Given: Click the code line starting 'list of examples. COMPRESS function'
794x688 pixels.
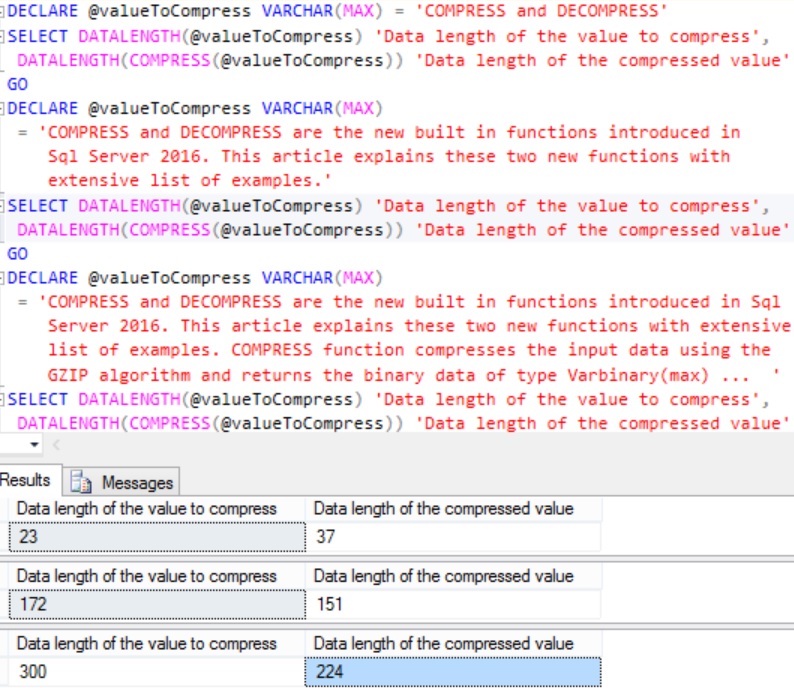Looking at the screenshot, I should (409, 350).
